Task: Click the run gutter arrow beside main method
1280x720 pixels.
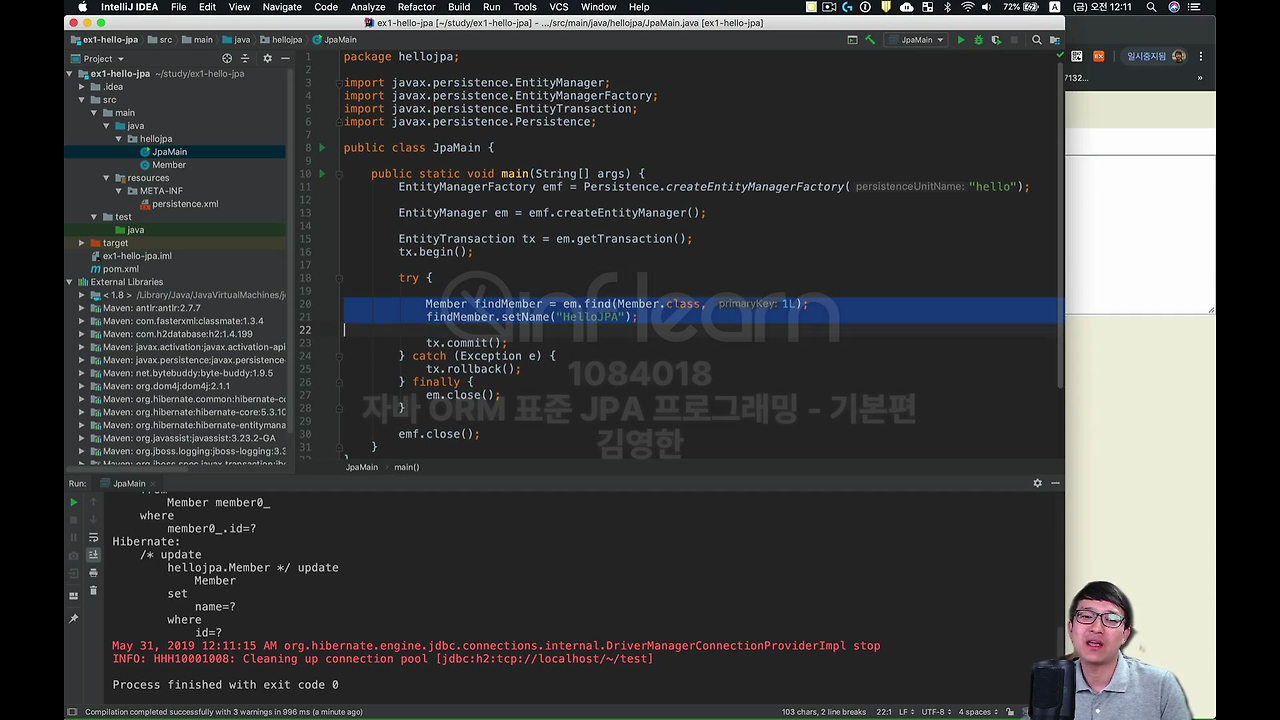Action: point(322,174)
